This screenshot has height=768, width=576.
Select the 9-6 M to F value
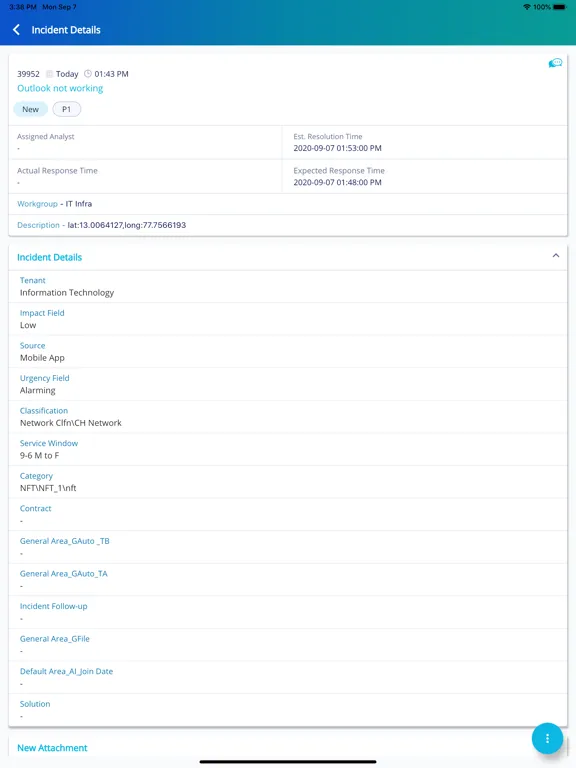(40, 456)
